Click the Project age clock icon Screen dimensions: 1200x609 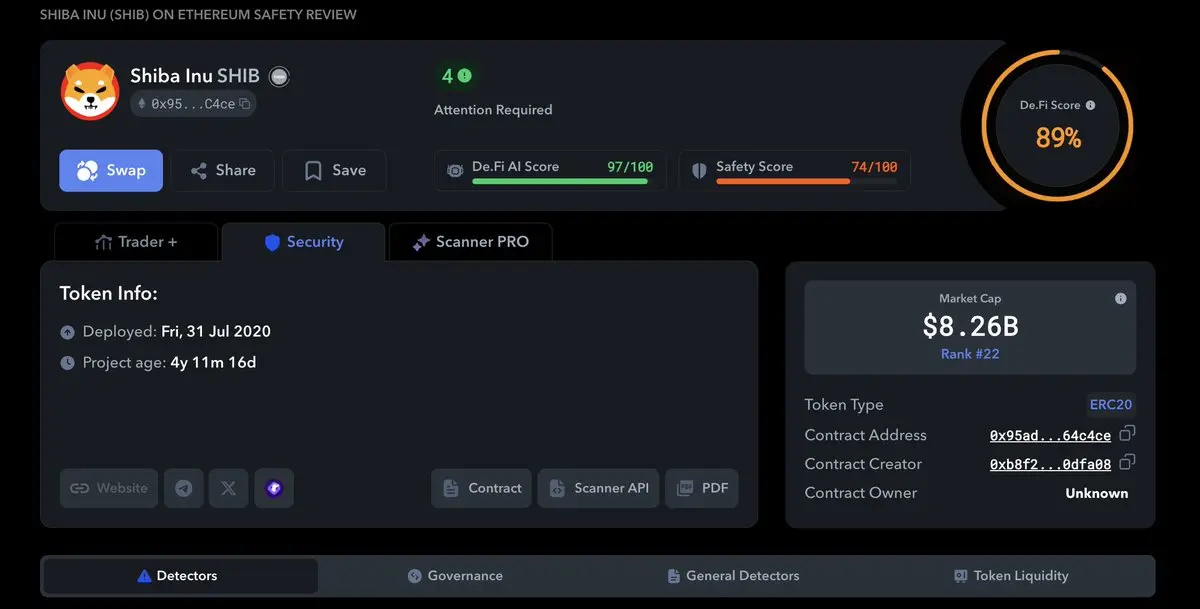tap(67, 363)
